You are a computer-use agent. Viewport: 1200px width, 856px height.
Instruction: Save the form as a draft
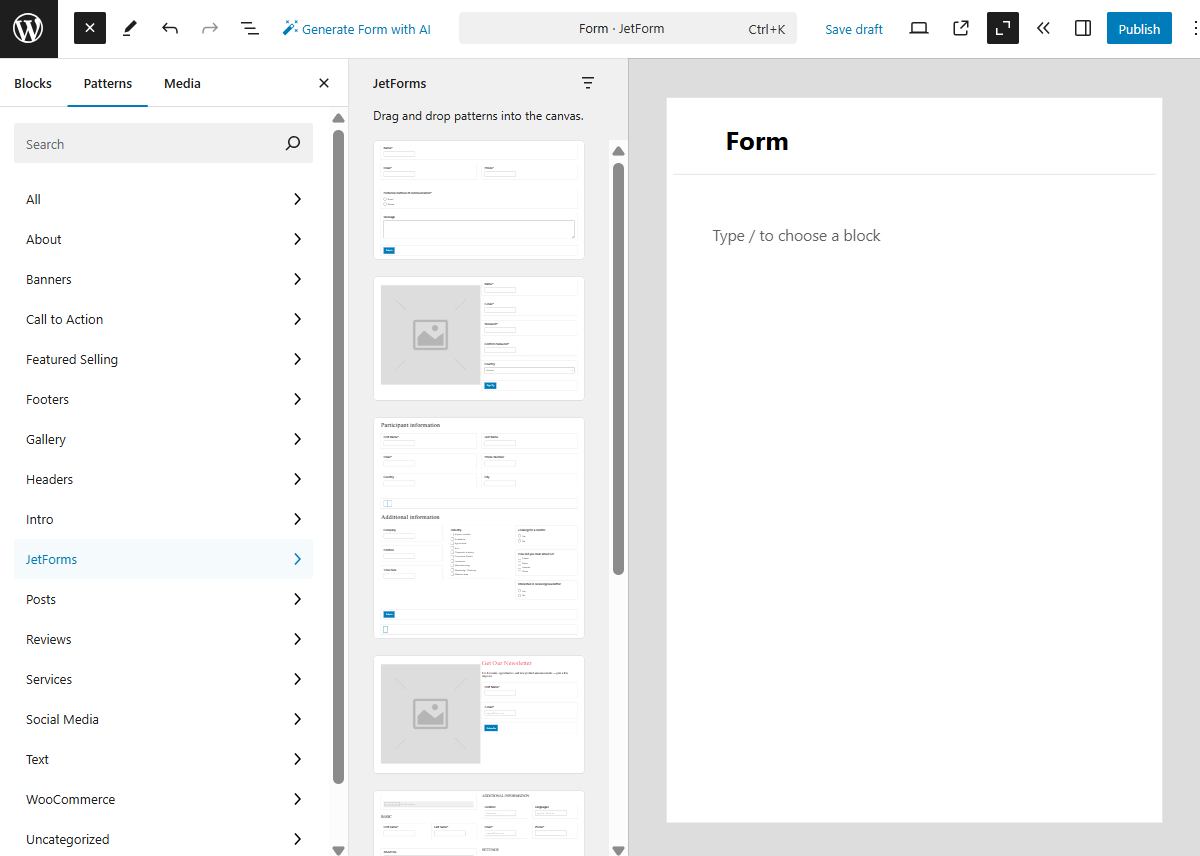[853, 28]
